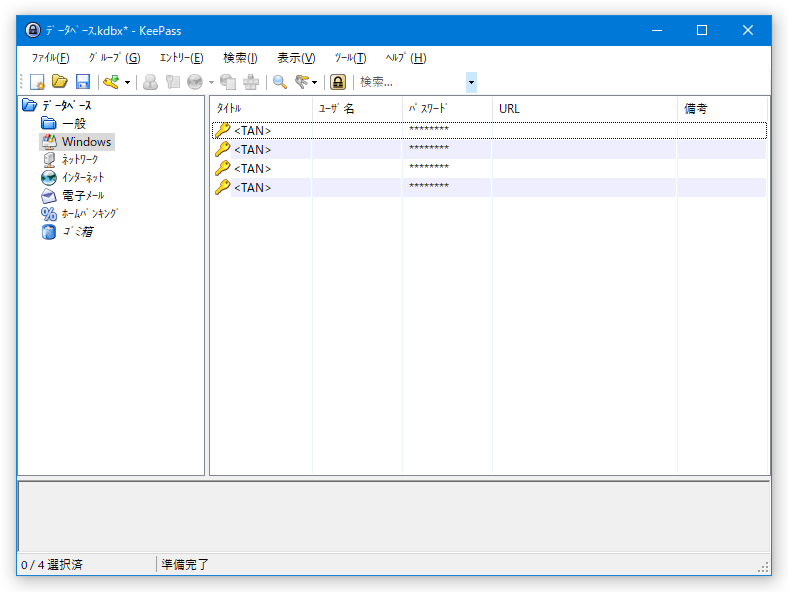
Task: Expand the quick search combo box arrow
Action: click(471, 82)
